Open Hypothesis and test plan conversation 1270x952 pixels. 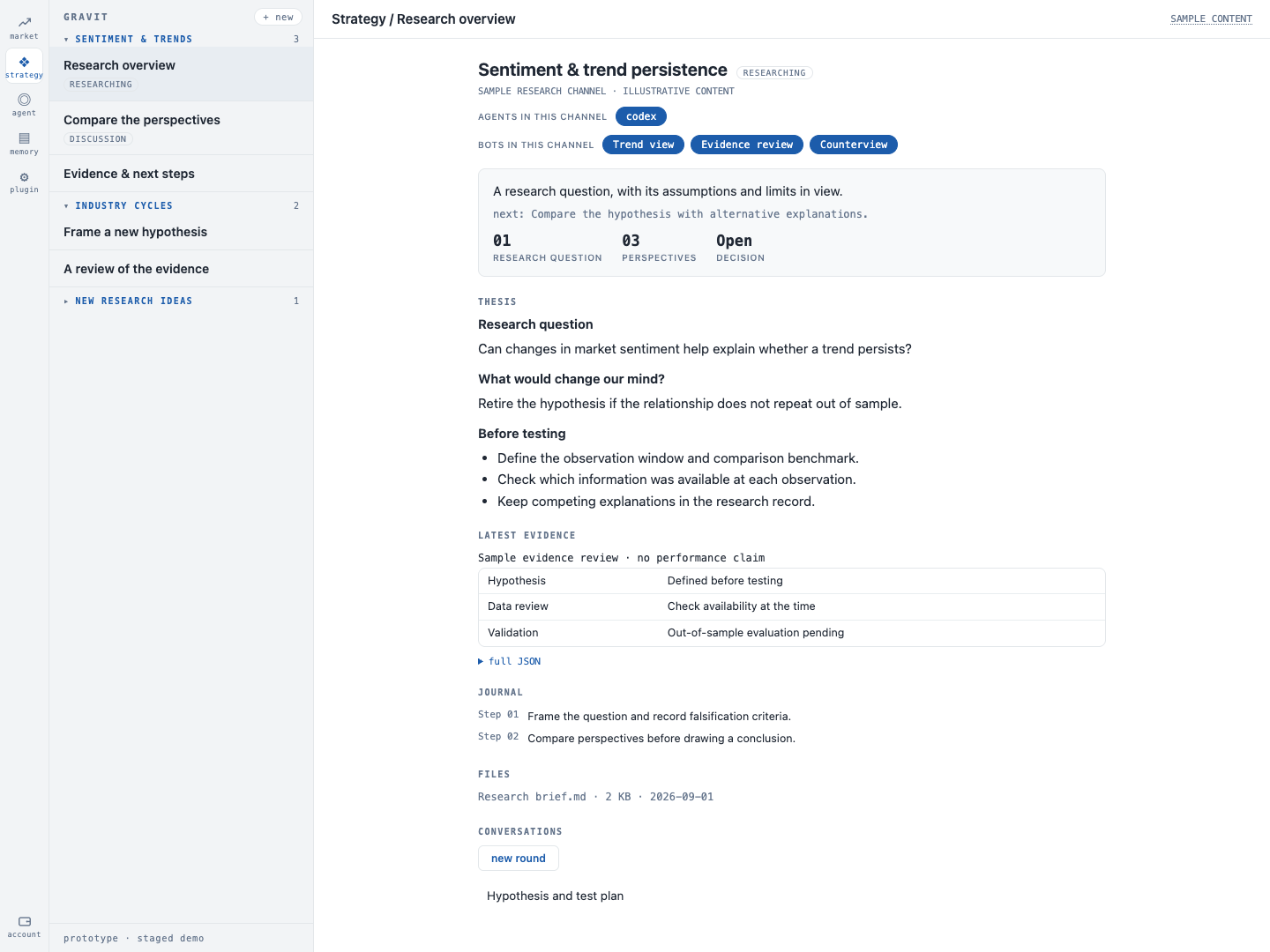[555, 896]
